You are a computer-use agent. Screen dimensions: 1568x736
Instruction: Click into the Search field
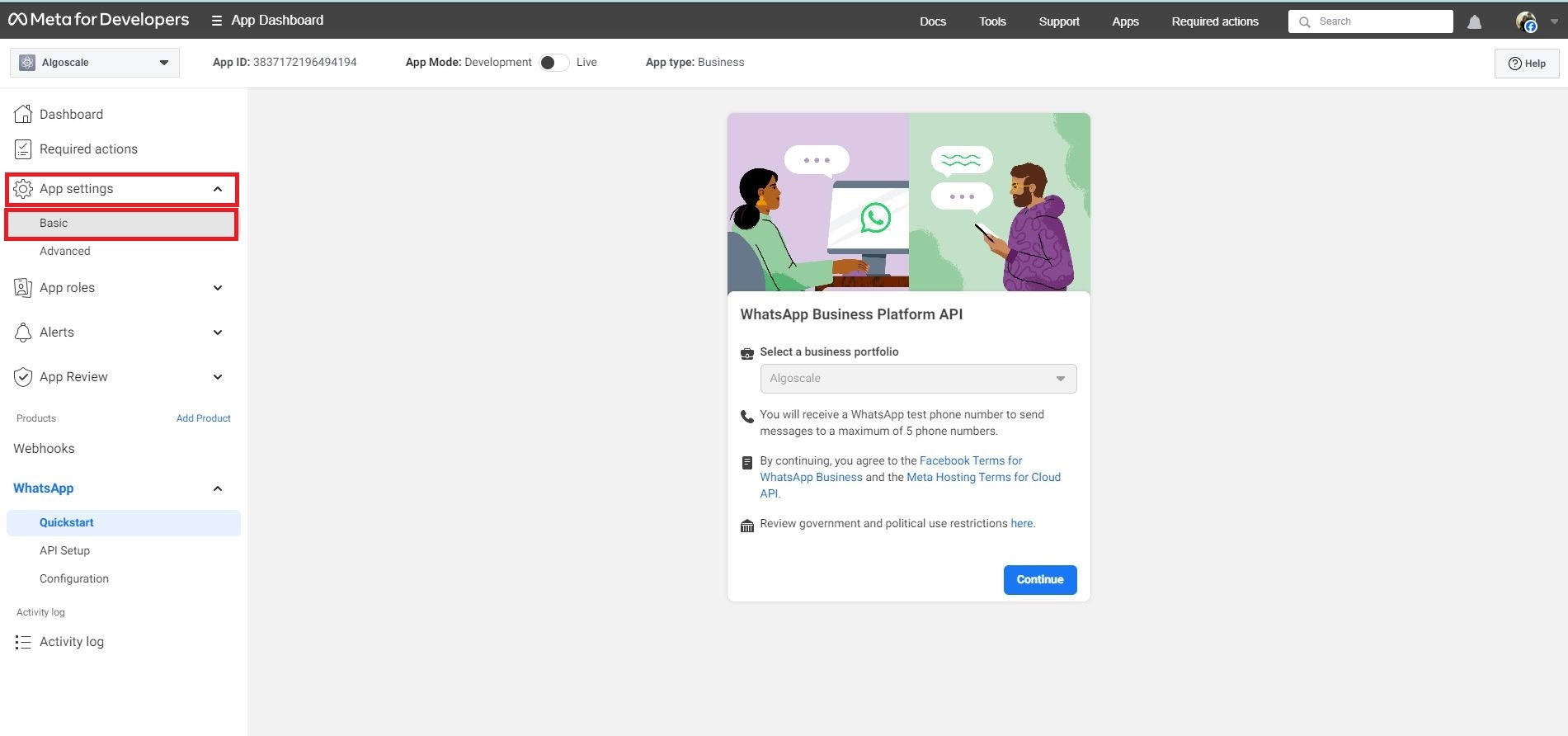[1371, 21]
